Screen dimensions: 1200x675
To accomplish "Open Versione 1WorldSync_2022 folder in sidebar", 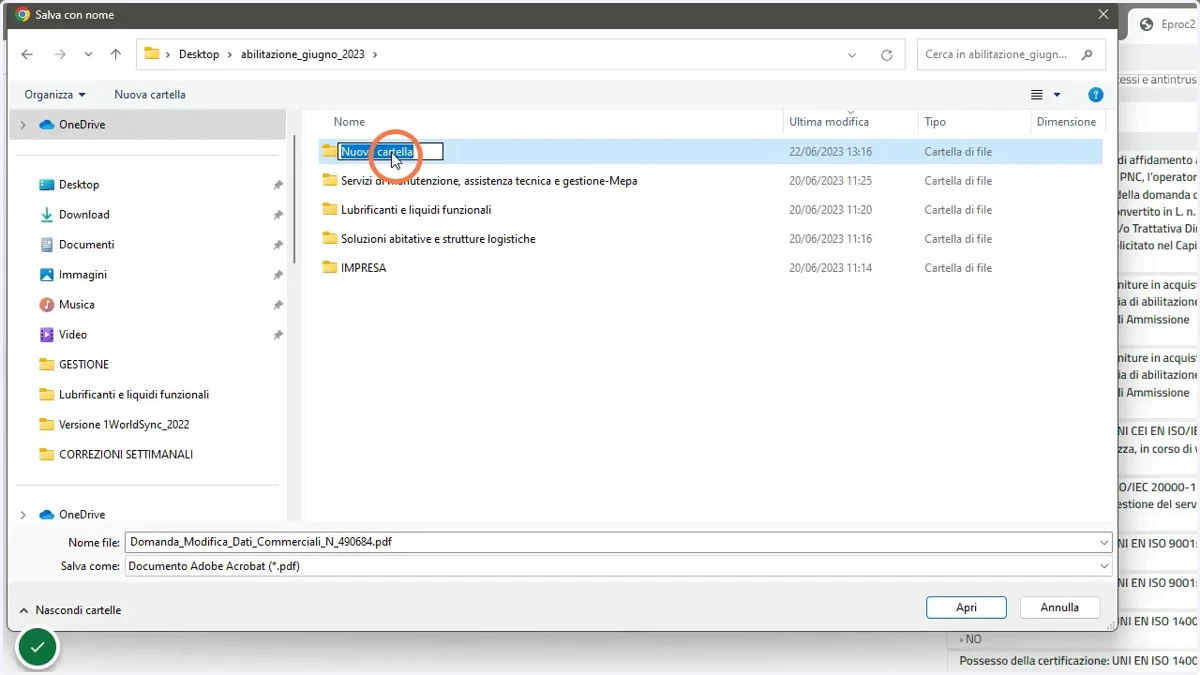I will (123, 425).
